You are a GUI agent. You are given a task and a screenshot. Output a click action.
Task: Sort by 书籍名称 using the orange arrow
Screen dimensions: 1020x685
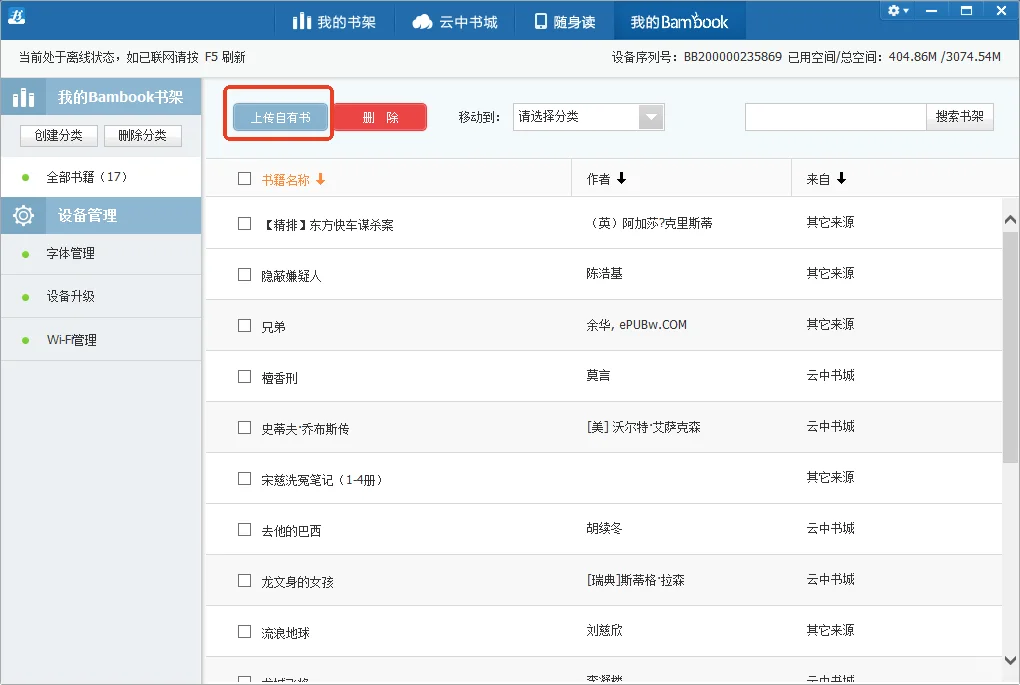[320, 179]
